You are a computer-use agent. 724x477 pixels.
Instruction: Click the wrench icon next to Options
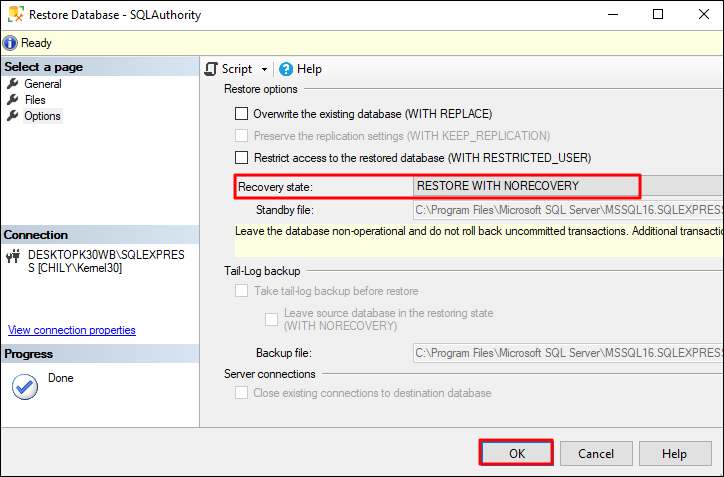(x=13, y=115)
